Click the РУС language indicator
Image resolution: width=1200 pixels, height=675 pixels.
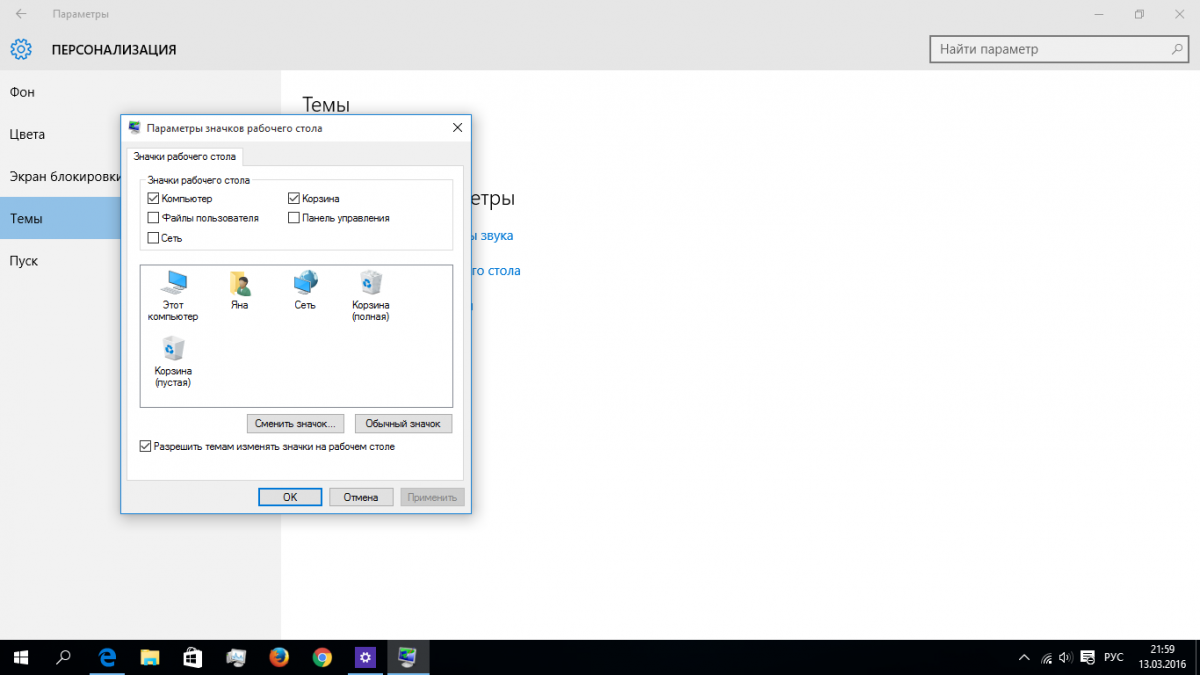click(x=1113, y=658)
